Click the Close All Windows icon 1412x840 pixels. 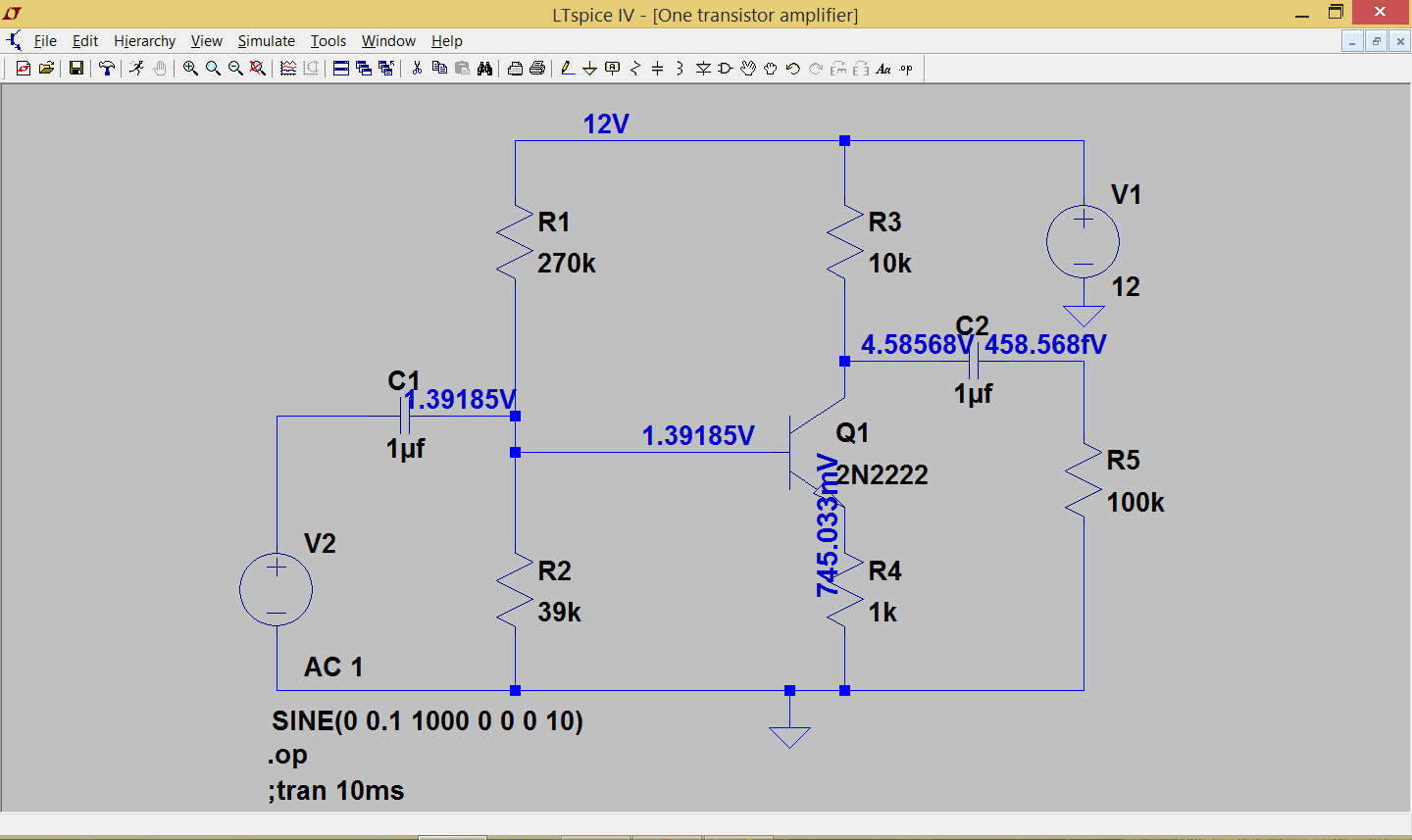(x=385, y=69)
